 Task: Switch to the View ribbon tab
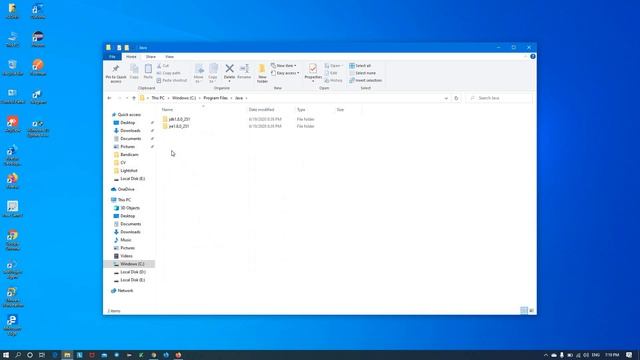(x=169, y=57)
